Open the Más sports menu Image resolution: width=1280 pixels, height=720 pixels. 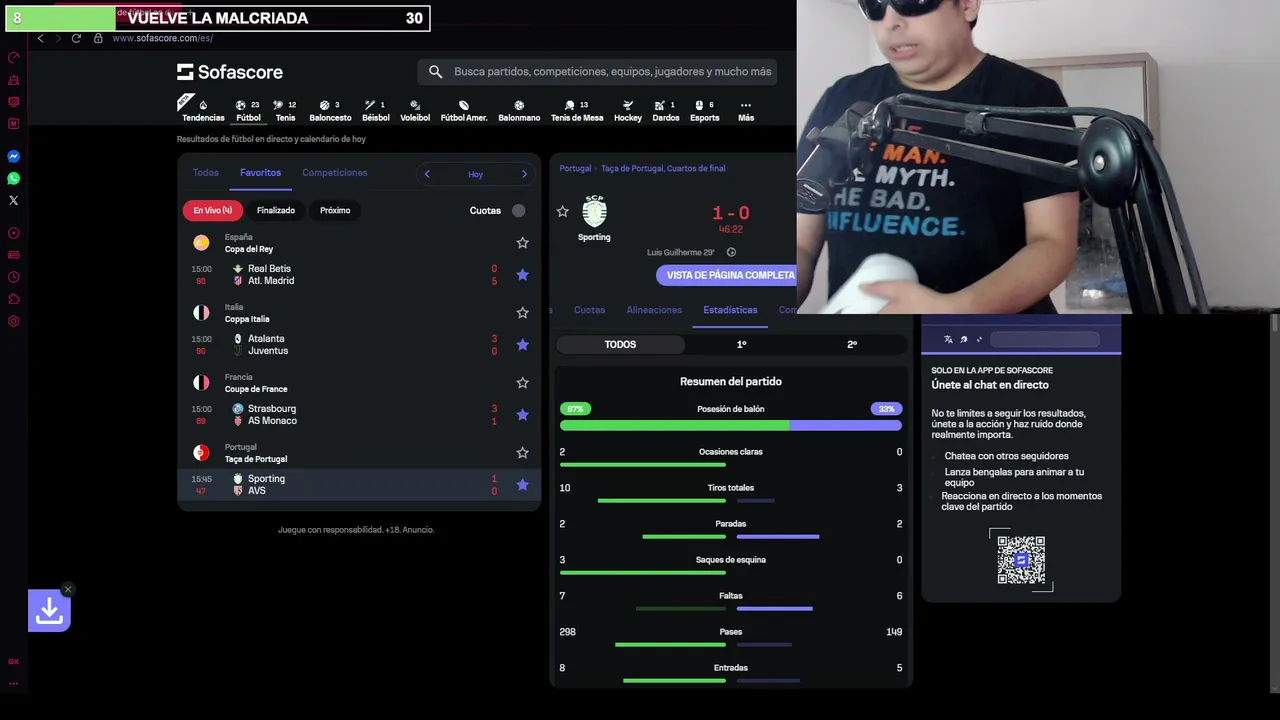(746, 110)
